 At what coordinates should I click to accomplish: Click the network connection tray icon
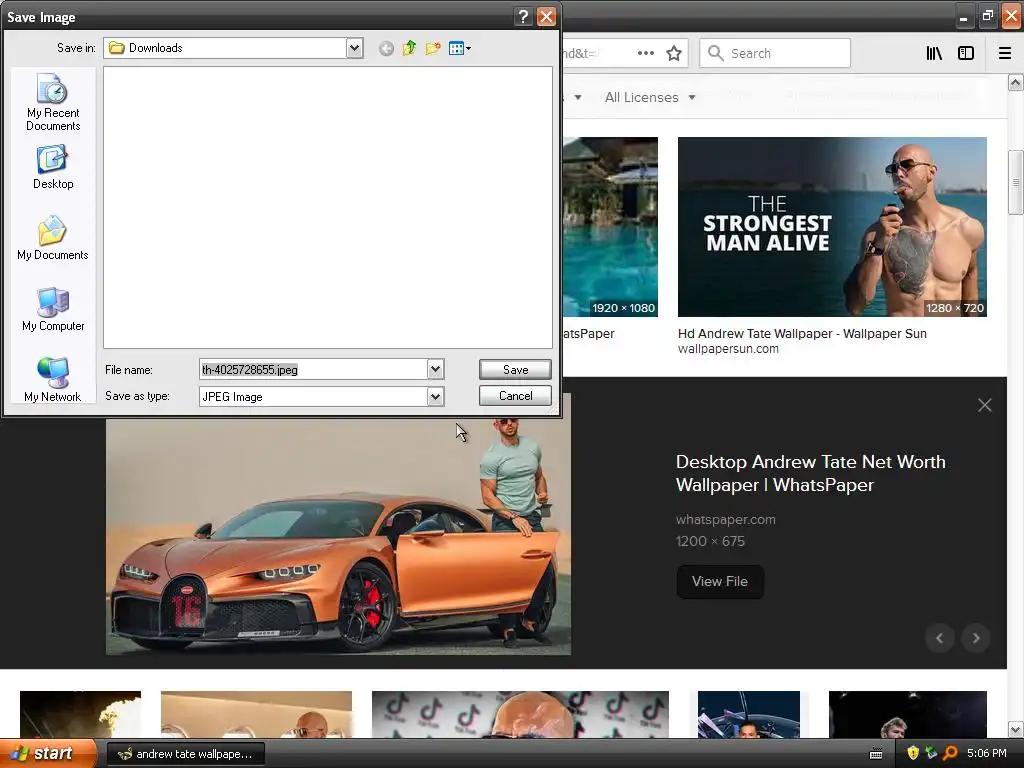click(931, 754)
